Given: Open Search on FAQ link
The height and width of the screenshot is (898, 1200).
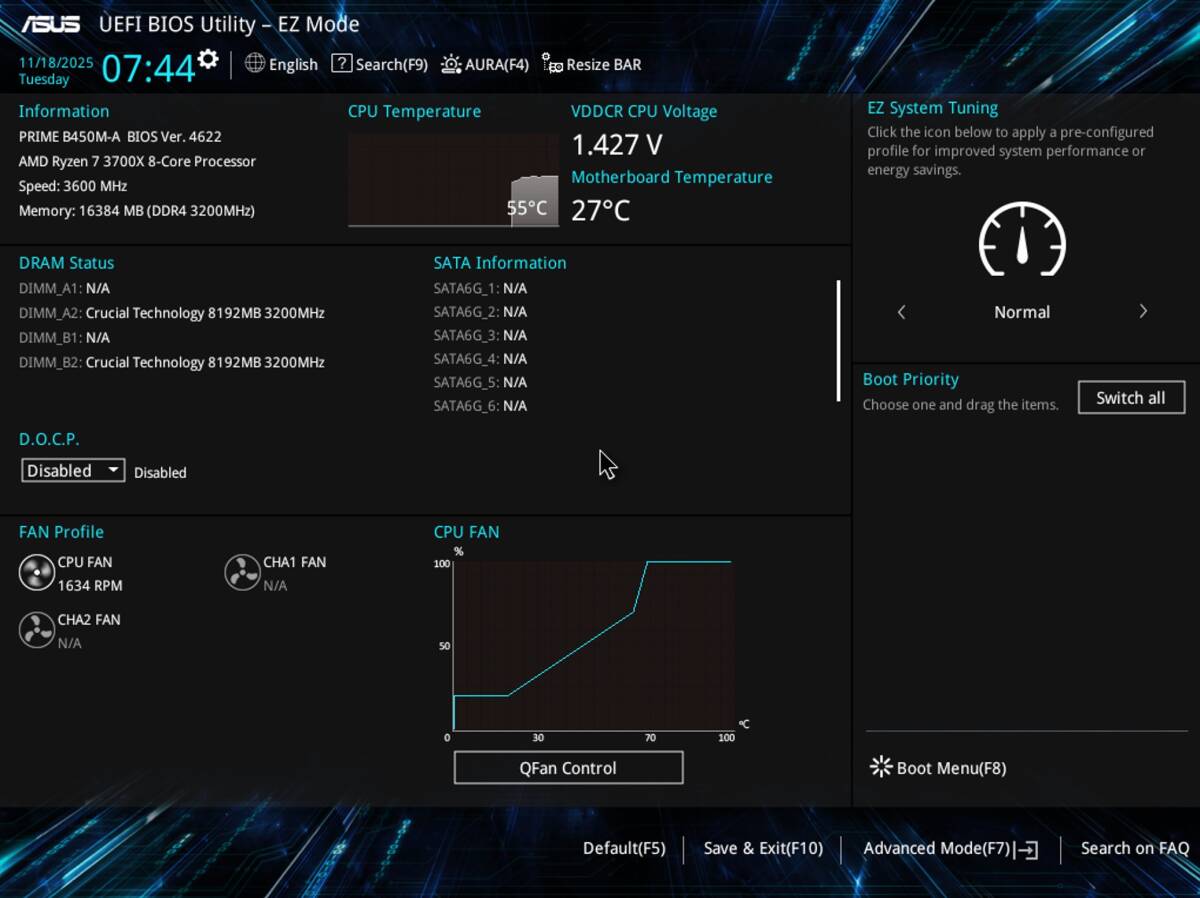Looking at the screenshot, I should click(x=1135, y=848).
